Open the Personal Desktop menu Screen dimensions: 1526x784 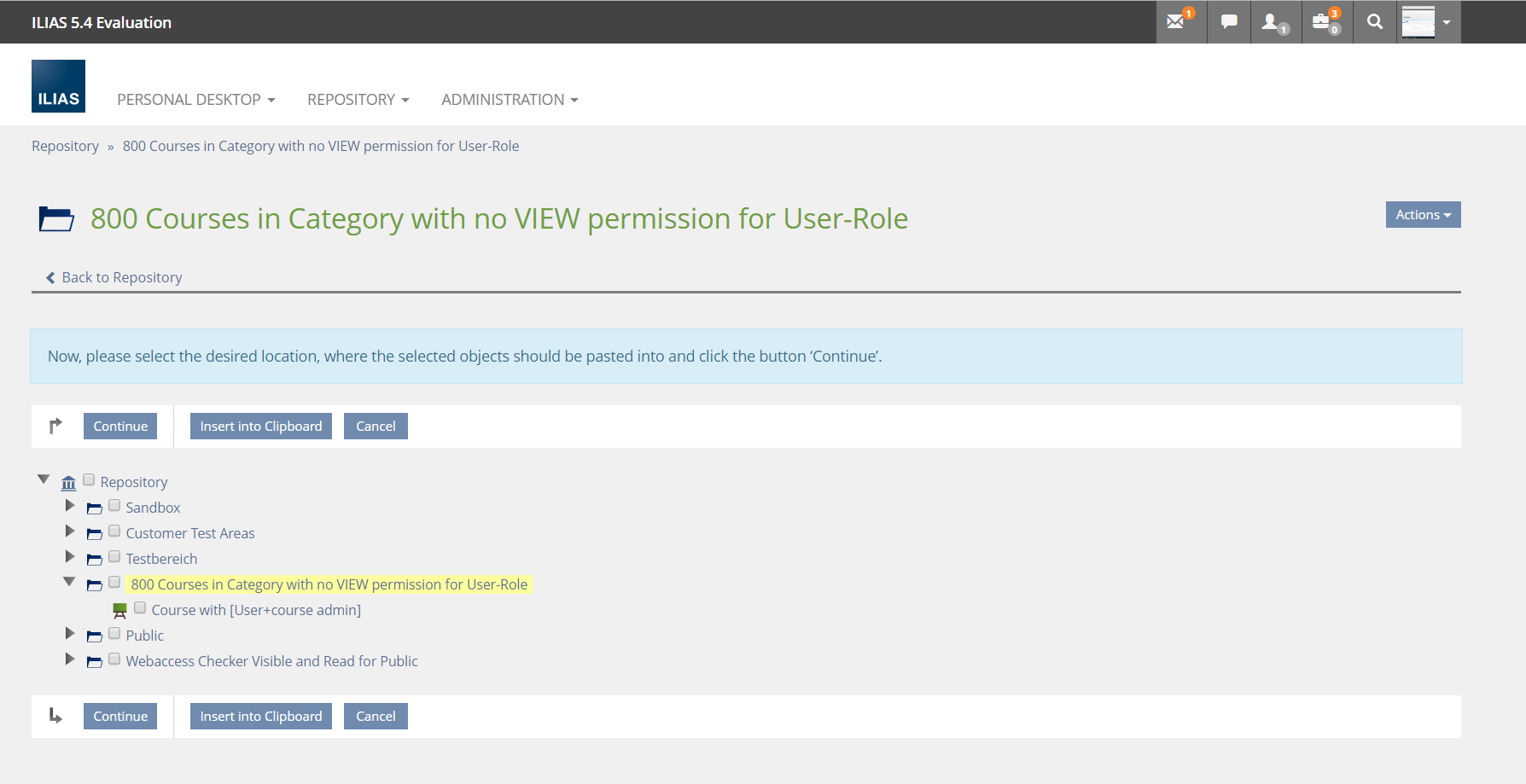(195, 100)
